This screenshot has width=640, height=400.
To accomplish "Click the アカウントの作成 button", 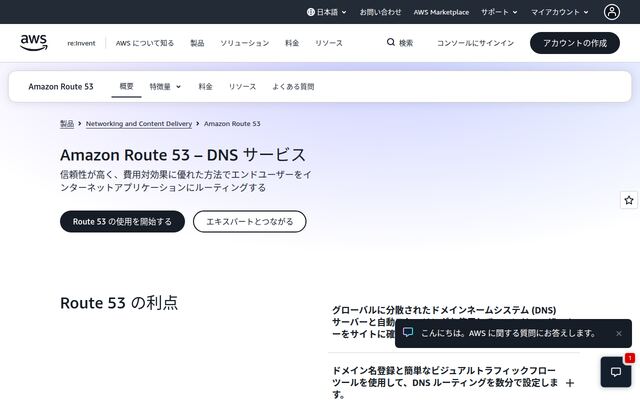I will coord(575,43).
